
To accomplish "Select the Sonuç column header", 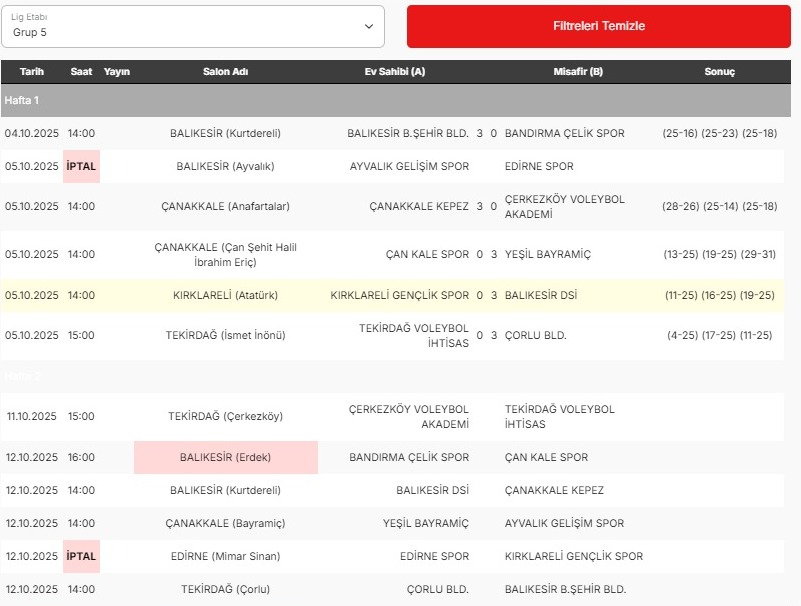I will point(720,72).
